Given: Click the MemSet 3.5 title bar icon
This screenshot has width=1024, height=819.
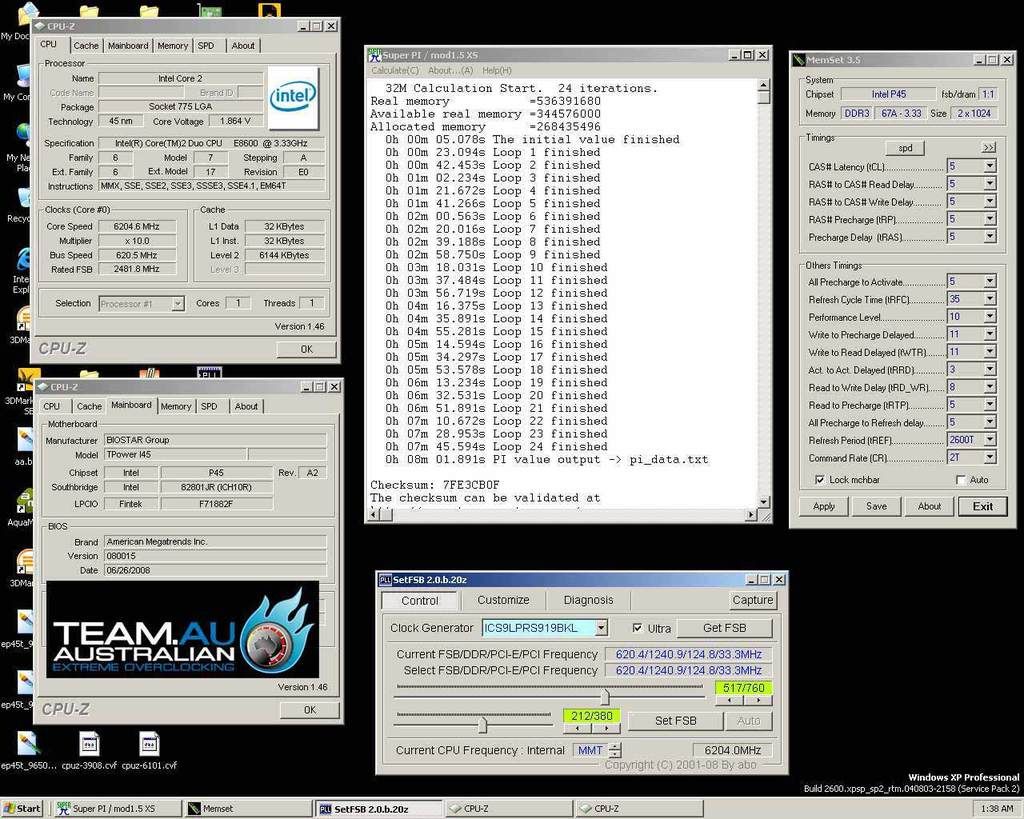Looking at the screenshot, I should coord(799,59).
